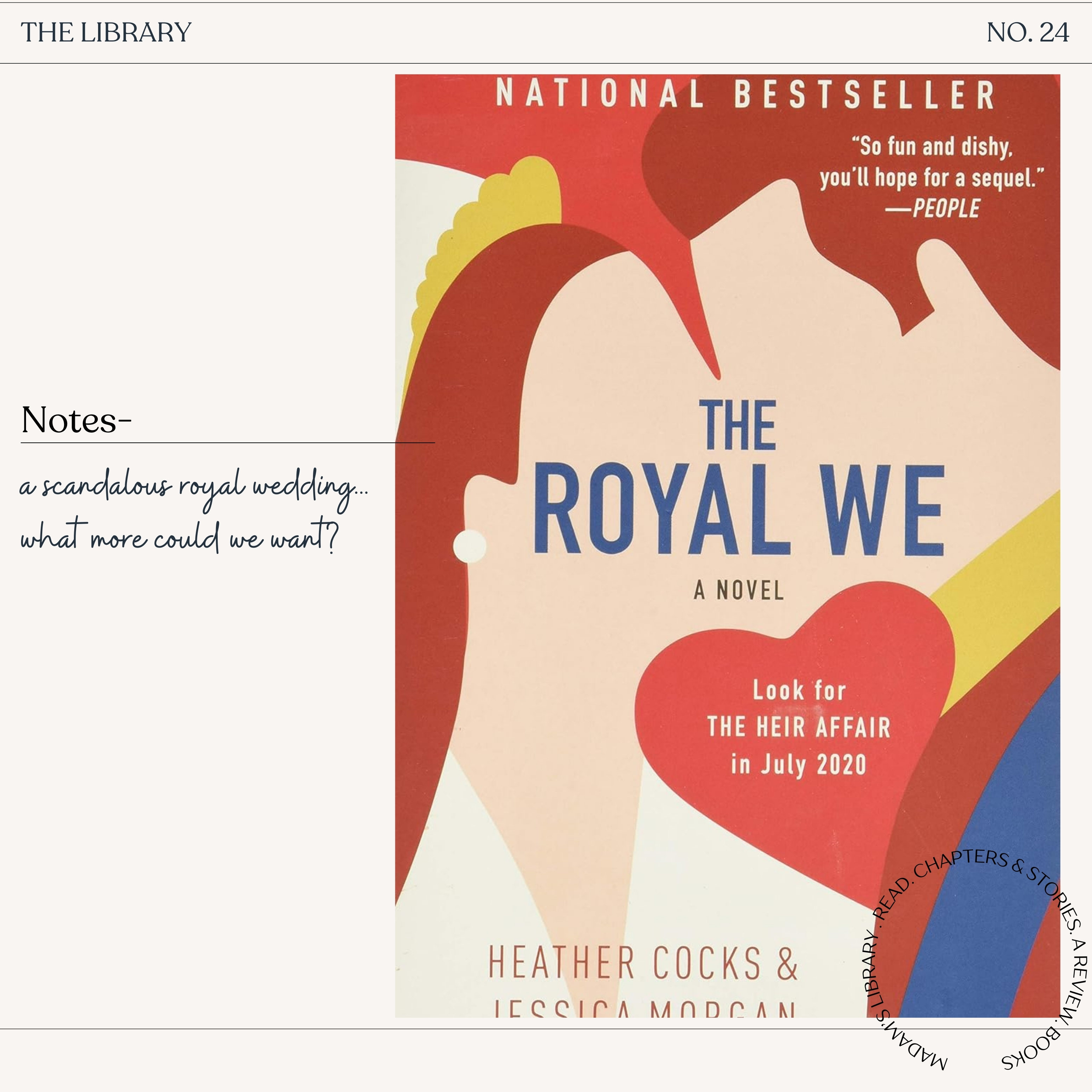Click the 'THE HEIR AFFAIR' text in heart
Viewport: 1092px width, 1092px height.
point(799,727)
